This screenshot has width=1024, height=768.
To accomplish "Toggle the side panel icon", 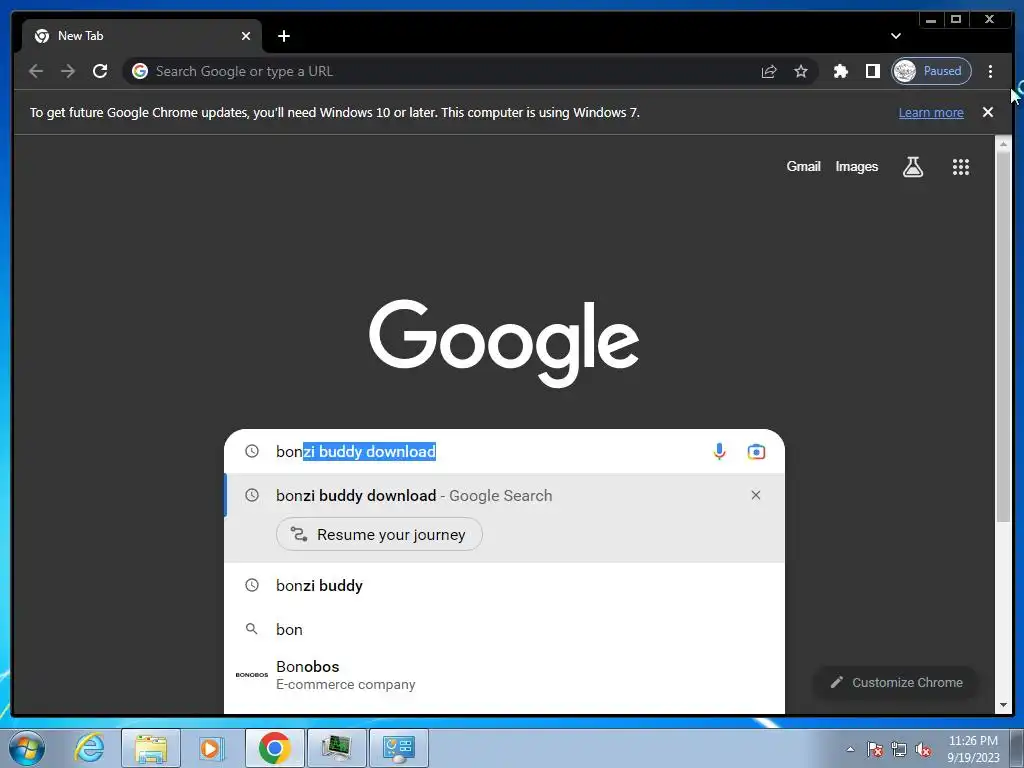I will click(872, 71).
